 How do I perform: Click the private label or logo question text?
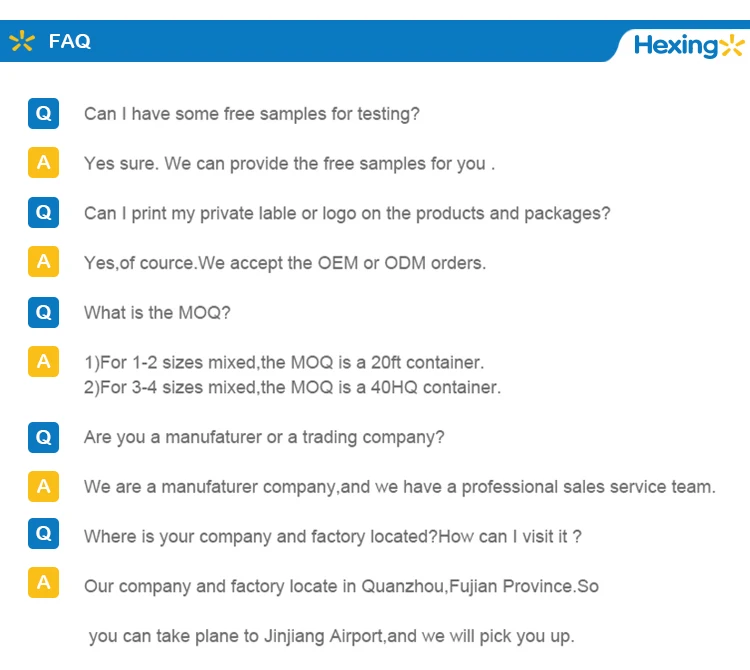coord(346,213)
